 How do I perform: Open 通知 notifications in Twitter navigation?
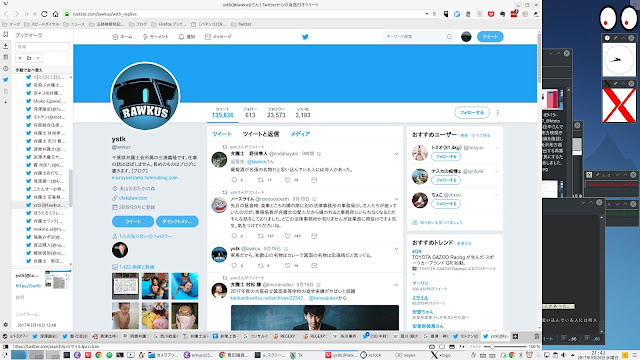[187, 37]
